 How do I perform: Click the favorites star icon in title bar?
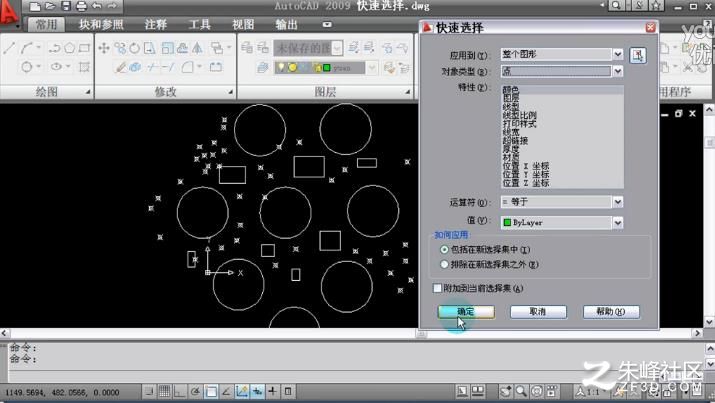[x=656, y=5]
